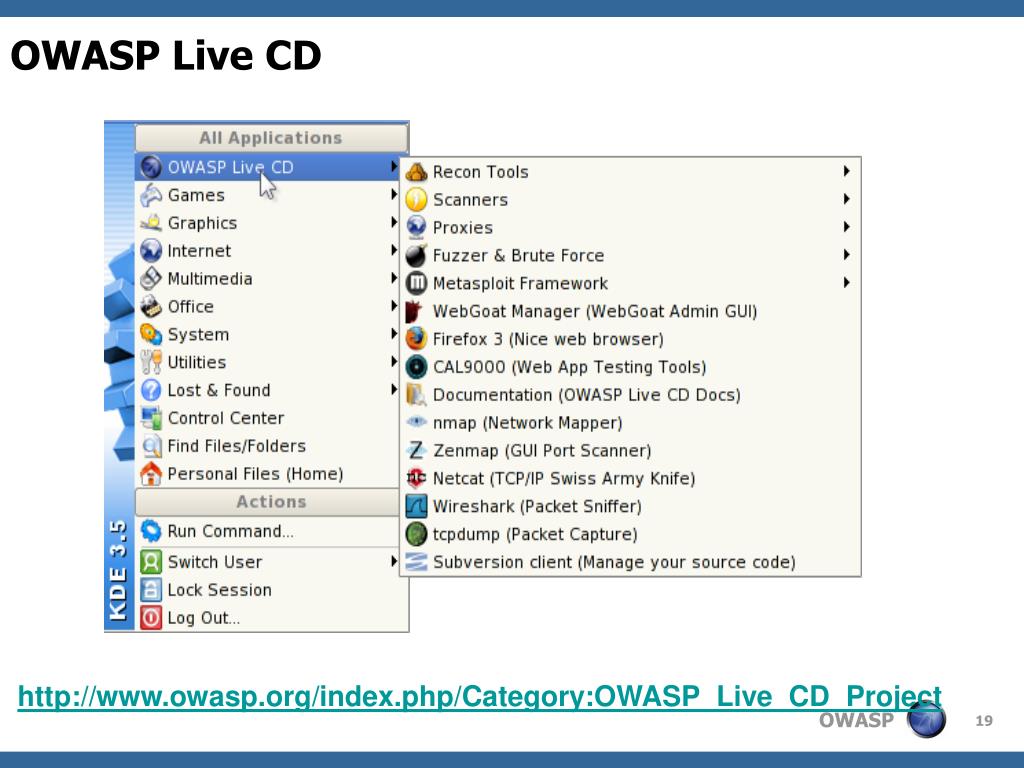Expand the Utilities submenu arrow

[393, 362]
